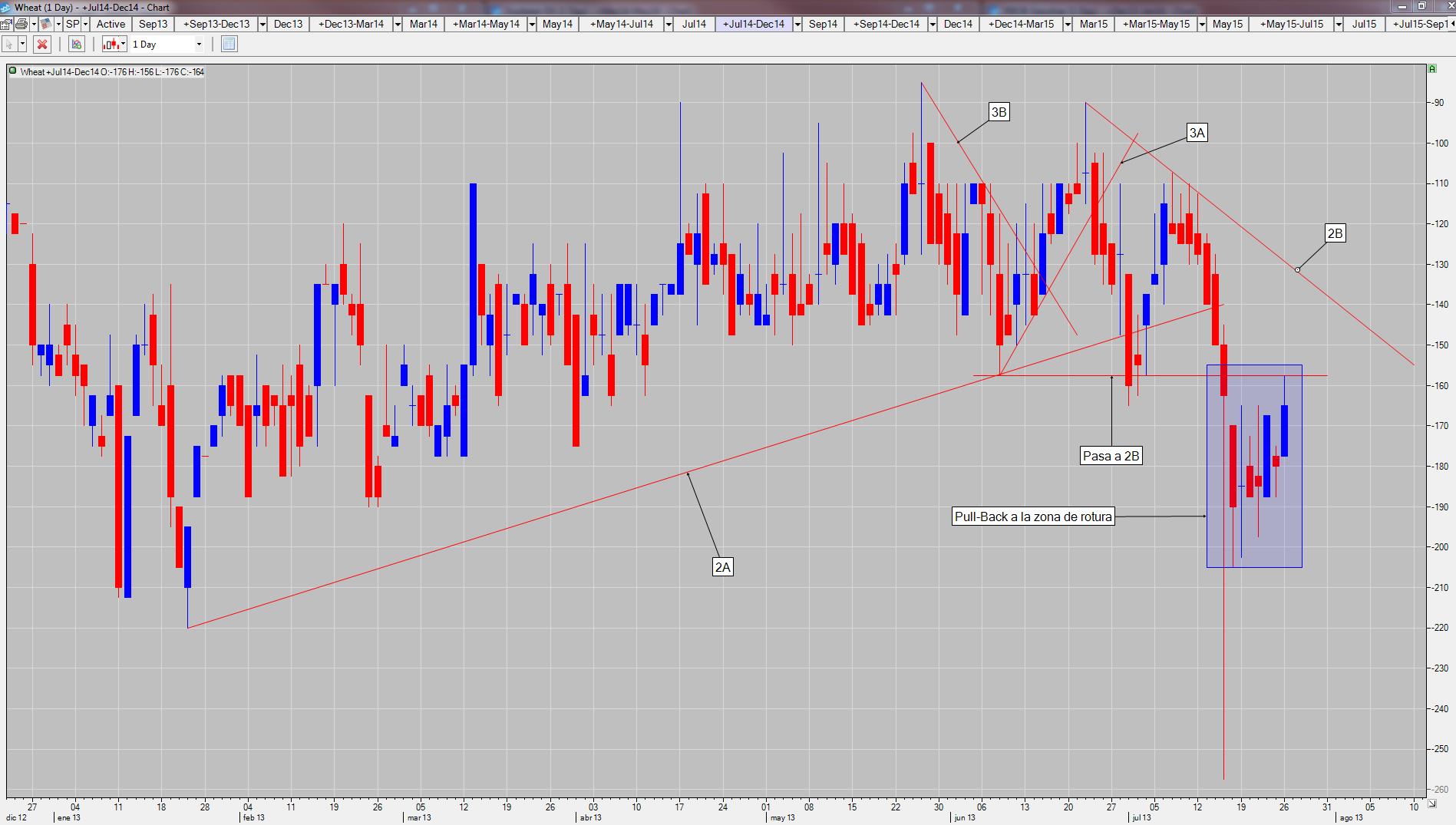Switch to the Sep14 contract tab
Viewport: 1456px width, 825px height.
(823, 24)
